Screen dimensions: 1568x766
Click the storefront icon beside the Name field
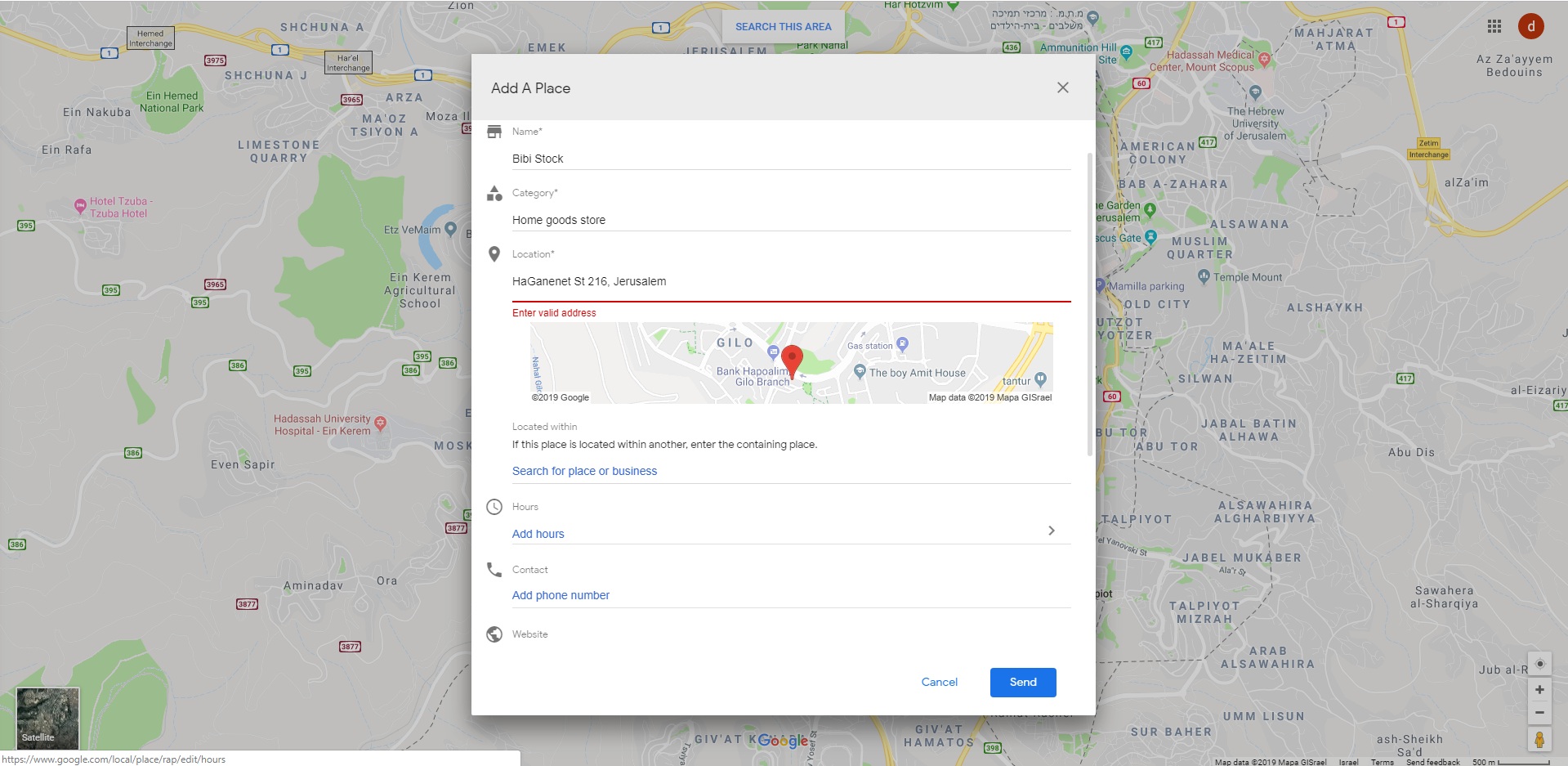click(x=494, y=131)
